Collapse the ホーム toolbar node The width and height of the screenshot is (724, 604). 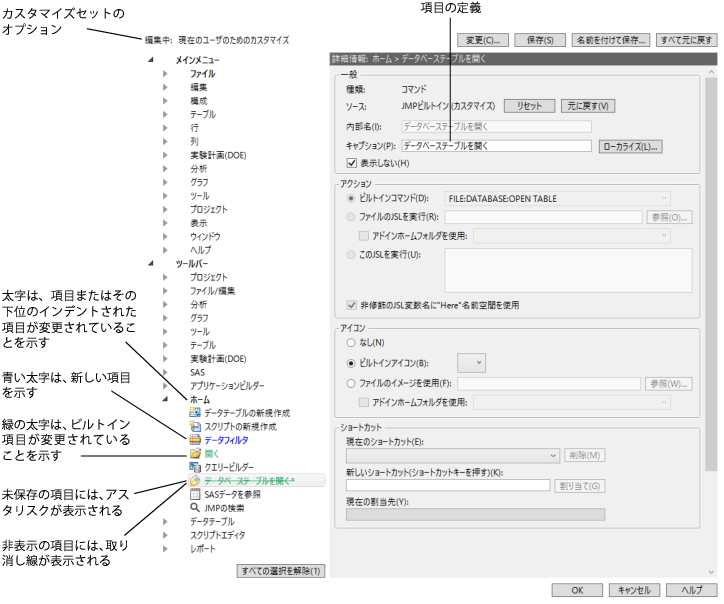pyautogui.click(x=165, y=399)
